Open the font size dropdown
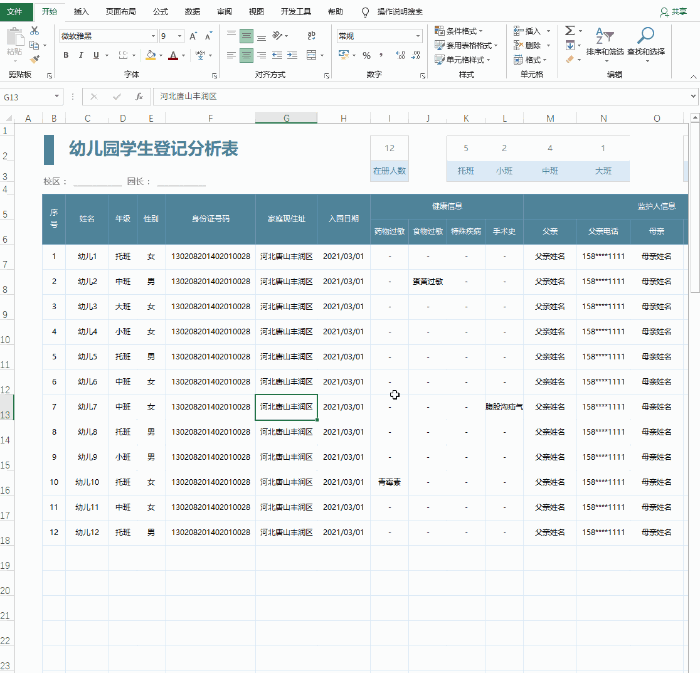Screen dimensions: 700x673 coord(179,36)
